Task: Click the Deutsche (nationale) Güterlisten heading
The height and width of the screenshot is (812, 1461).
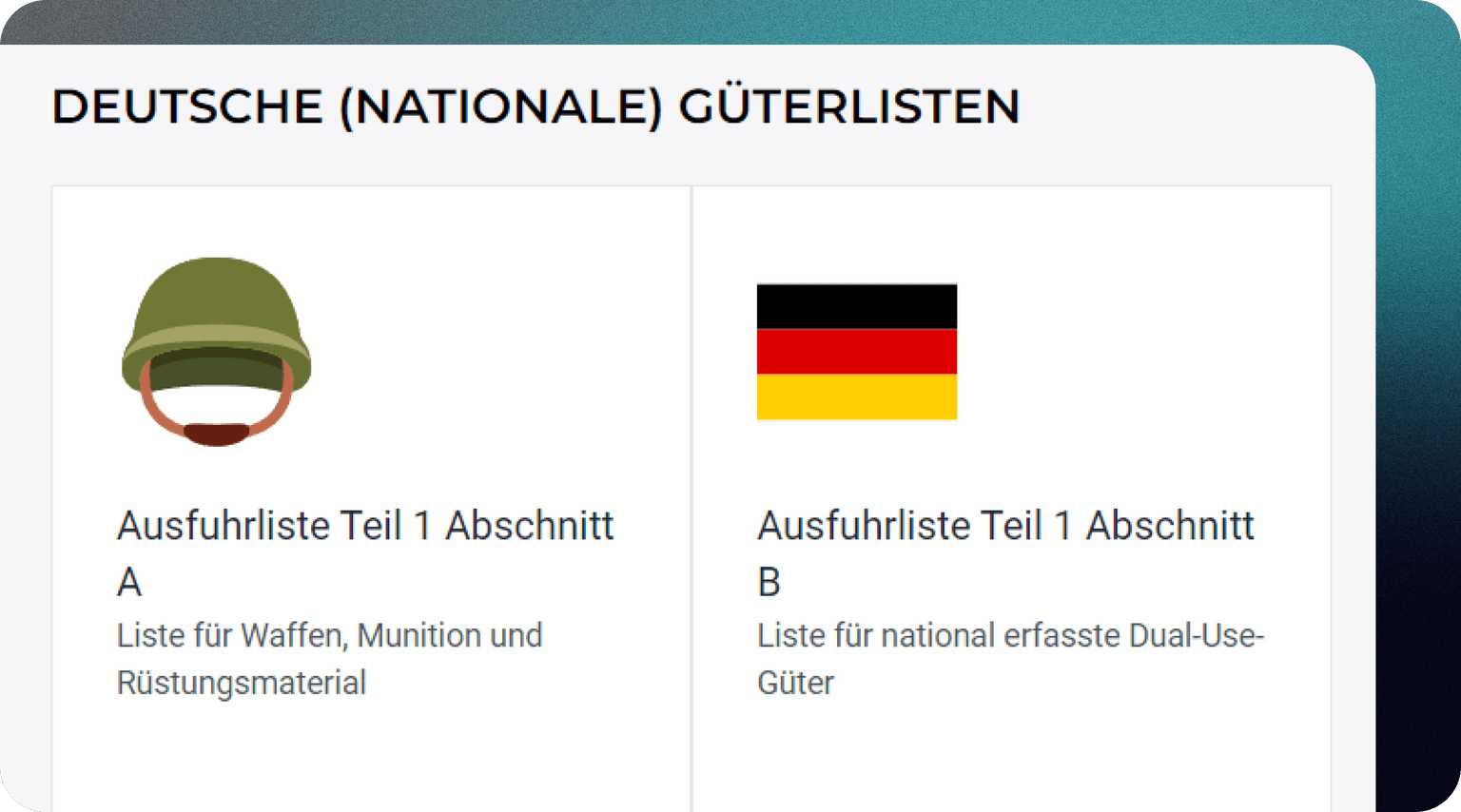Action: pyautogui.click(x=536, y=106)
